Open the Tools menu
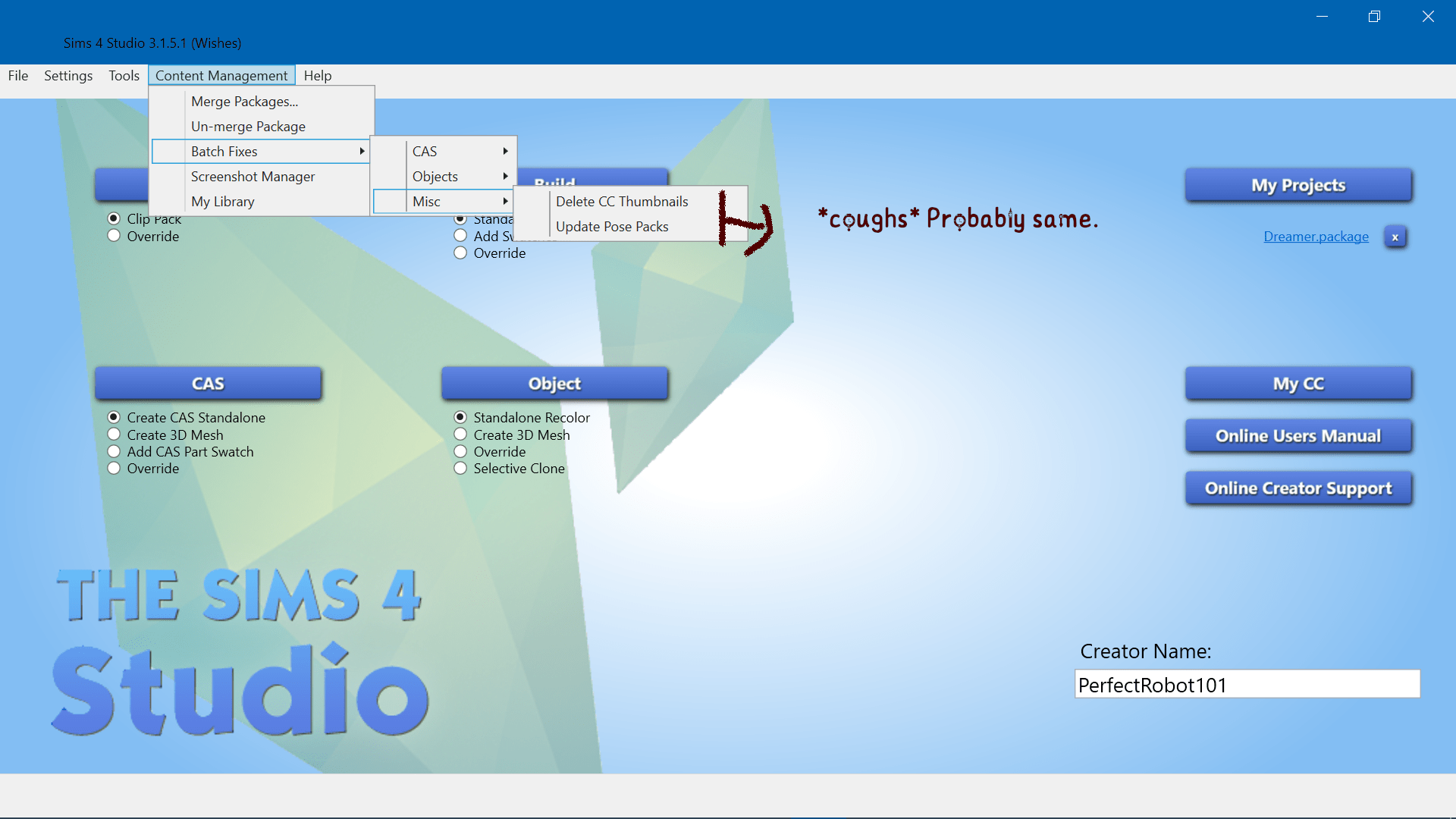The image size is (1456, 819). [124, 75]
